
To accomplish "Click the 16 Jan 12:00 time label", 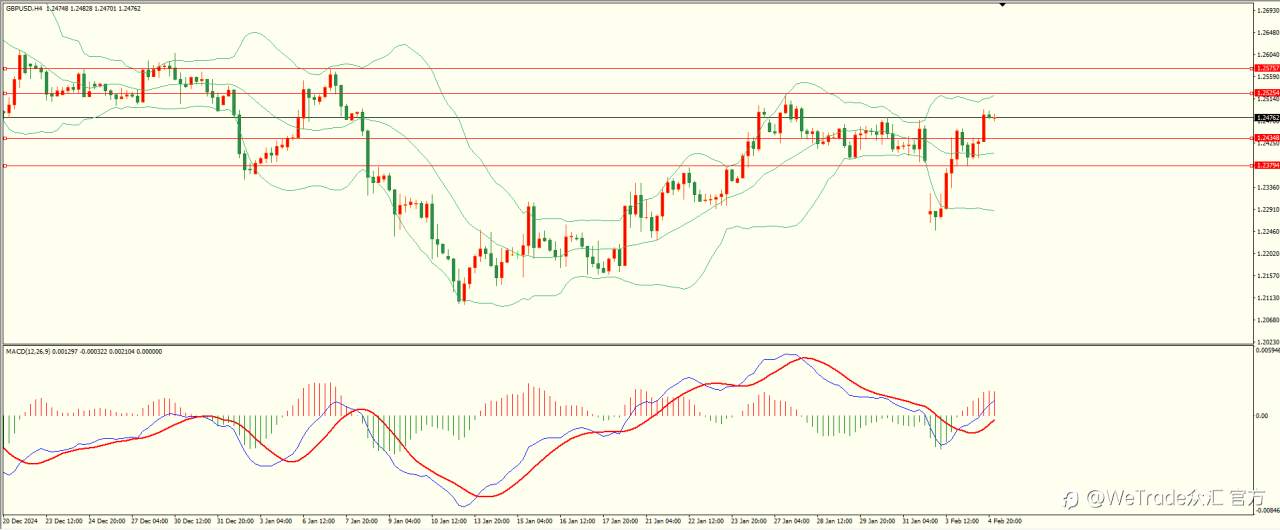I will click(x=577, y=521).
